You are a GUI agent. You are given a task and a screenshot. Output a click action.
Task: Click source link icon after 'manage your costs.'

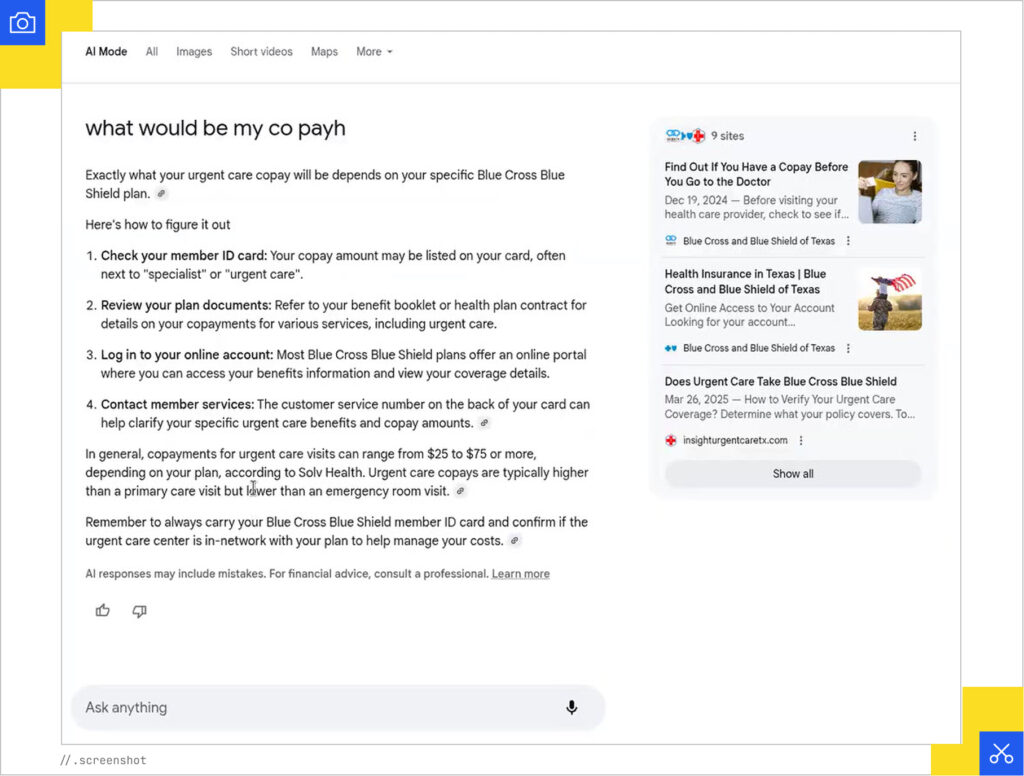514,541
